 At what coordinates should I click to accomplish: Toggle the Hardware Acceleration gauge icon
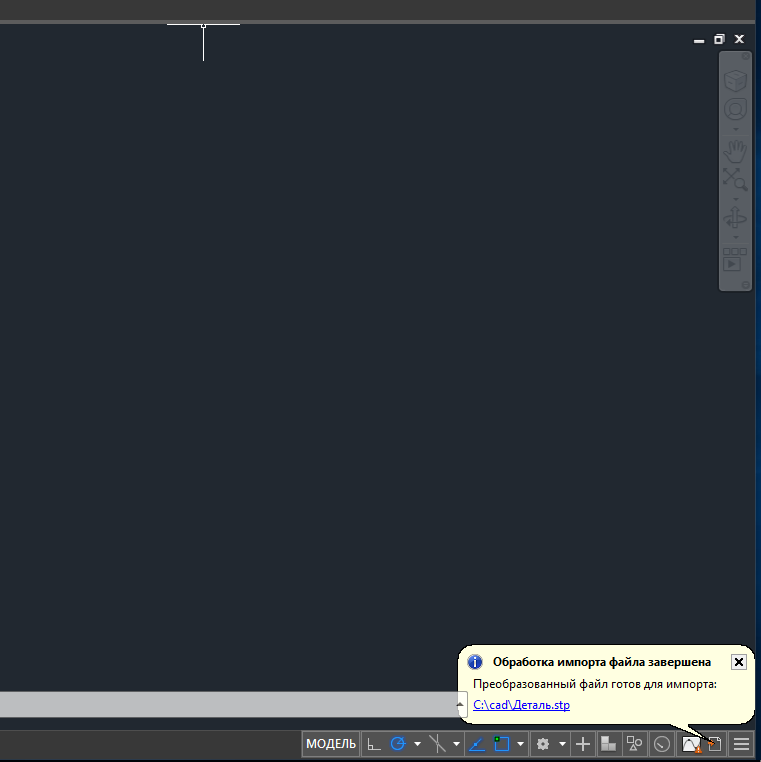662,744
